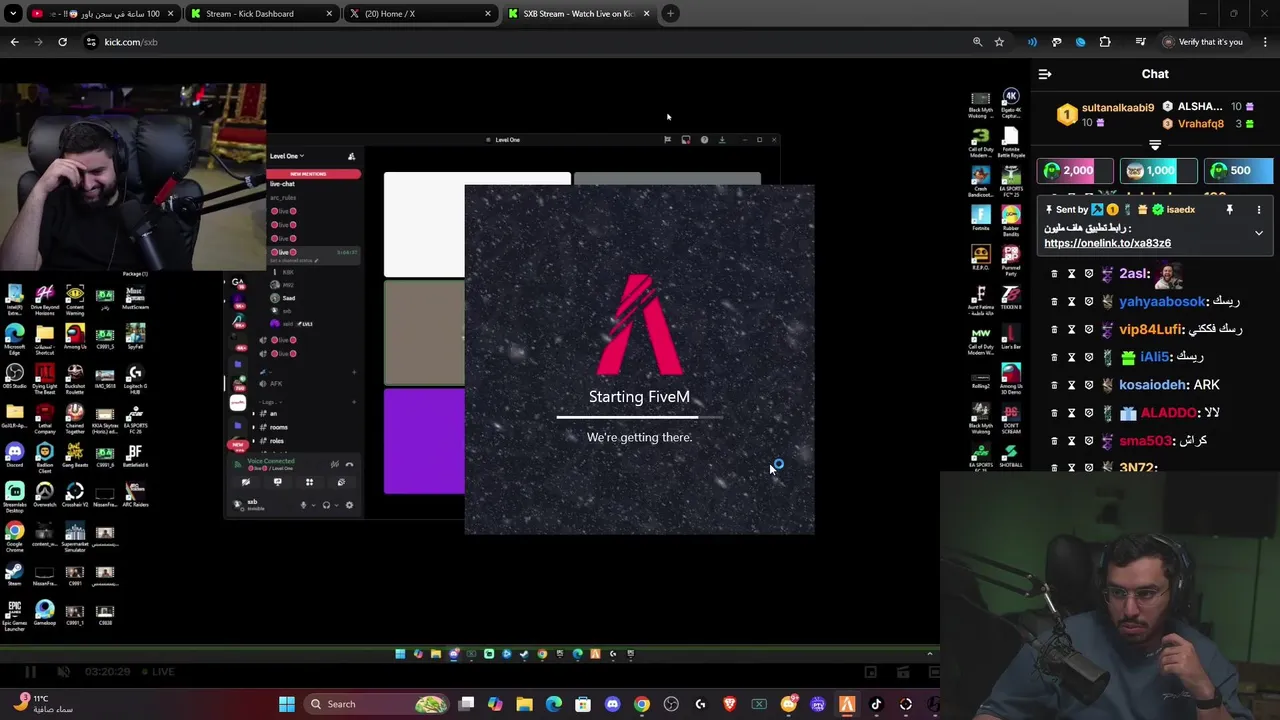This screenshot has height=720, width=1280.
Task: Collapse the Kick chat panel
Action: click(x=1045, y=74)
